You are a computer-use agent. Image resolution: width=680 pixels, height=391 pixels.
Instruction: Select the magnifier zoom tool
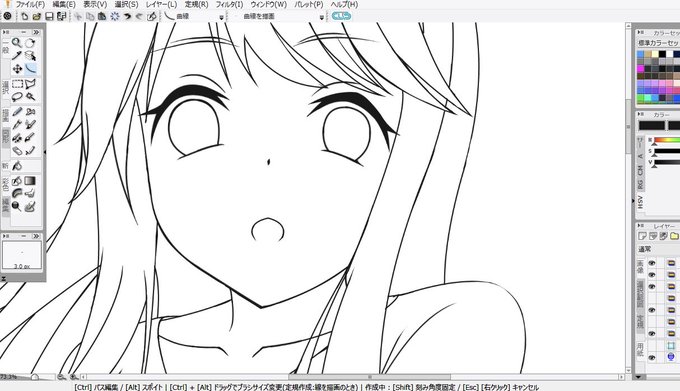tap(17, 42)
